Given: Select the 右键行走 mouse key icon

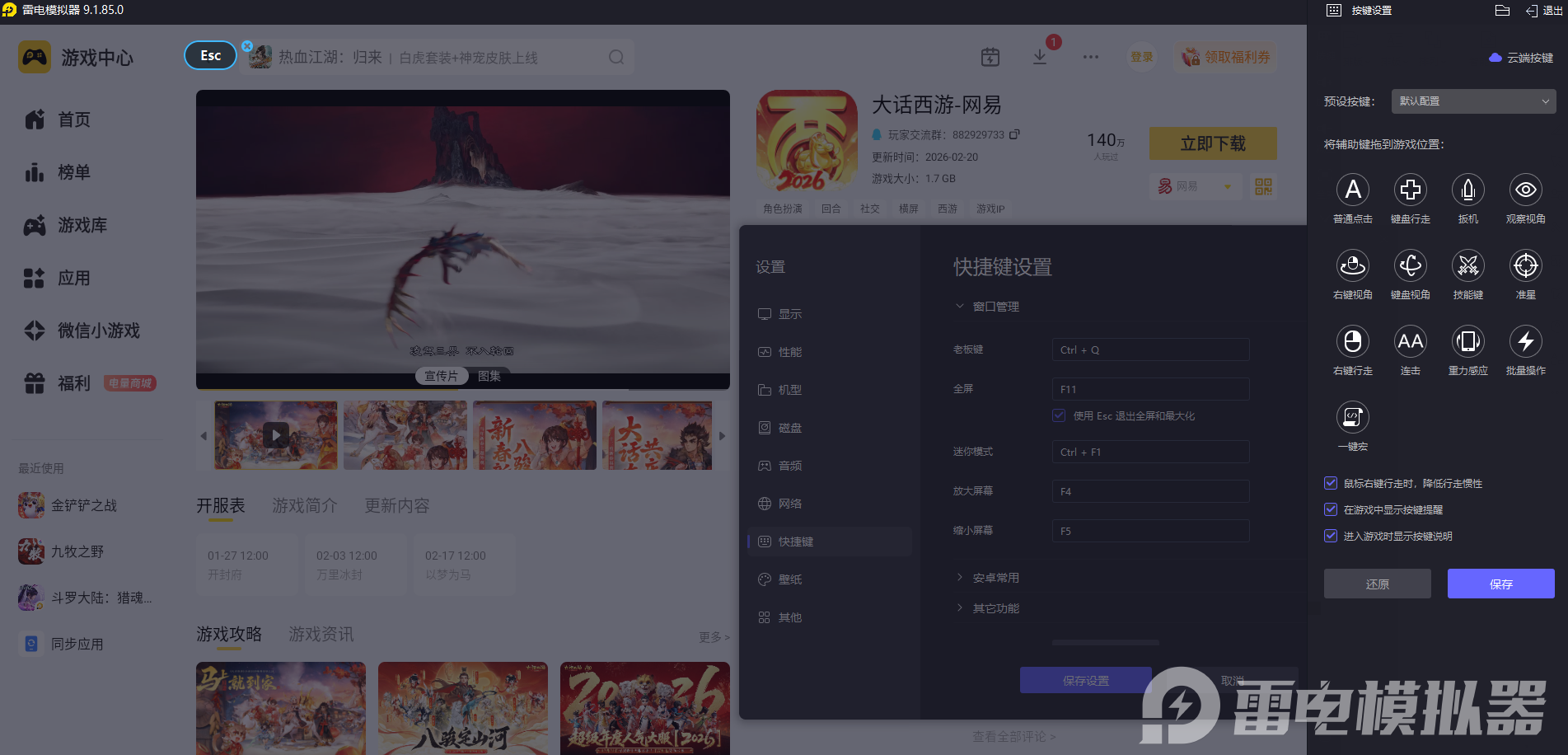Looking at the screenshot, I should 1352,341.
